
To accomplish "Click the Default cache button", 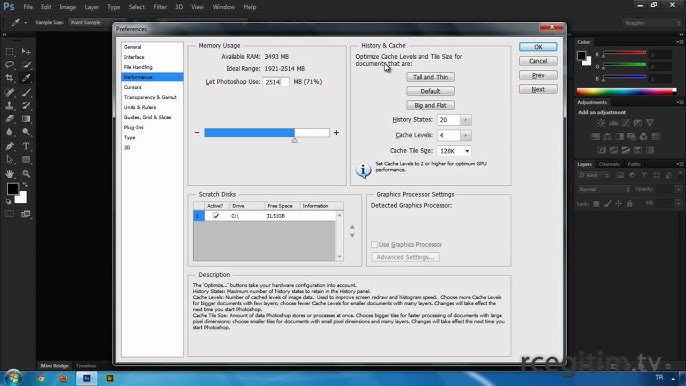I will [x=430, y=91].
